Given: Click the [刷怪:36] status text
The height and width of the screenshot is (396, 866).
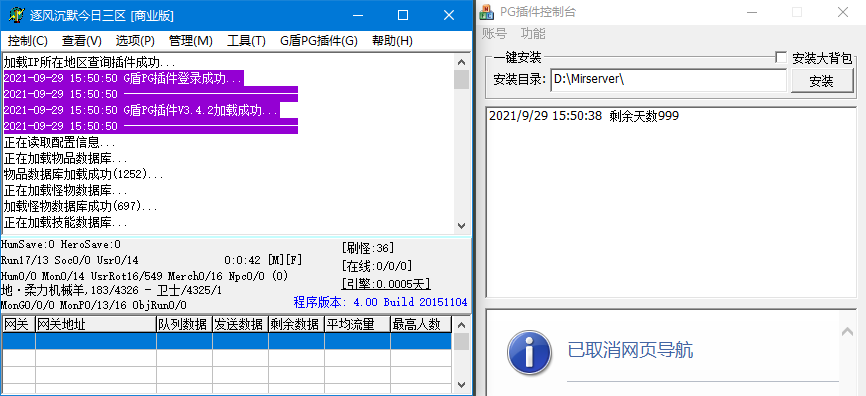Looking at the screenshot, I should pyautogui.click(x=368, y=247).
